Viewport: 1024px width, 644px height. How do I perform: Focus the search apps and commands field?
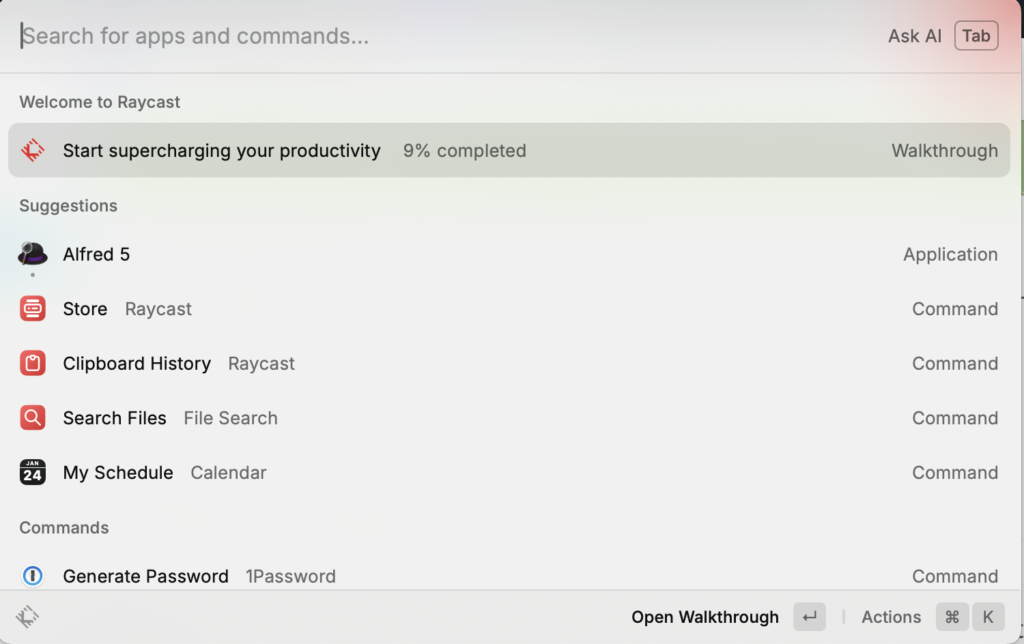coord(400,36)
